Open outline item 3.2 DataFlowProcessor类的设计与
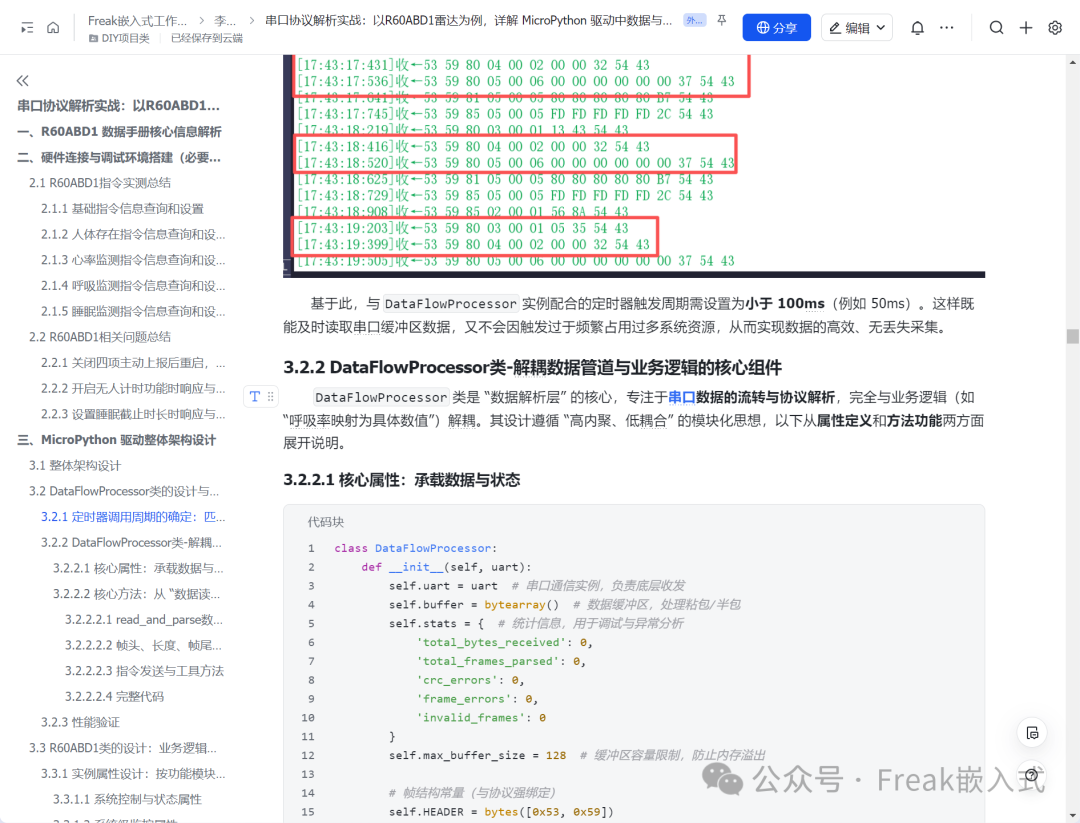The width and height of the screenshot is (1080, 823). [x=124, y=491]
